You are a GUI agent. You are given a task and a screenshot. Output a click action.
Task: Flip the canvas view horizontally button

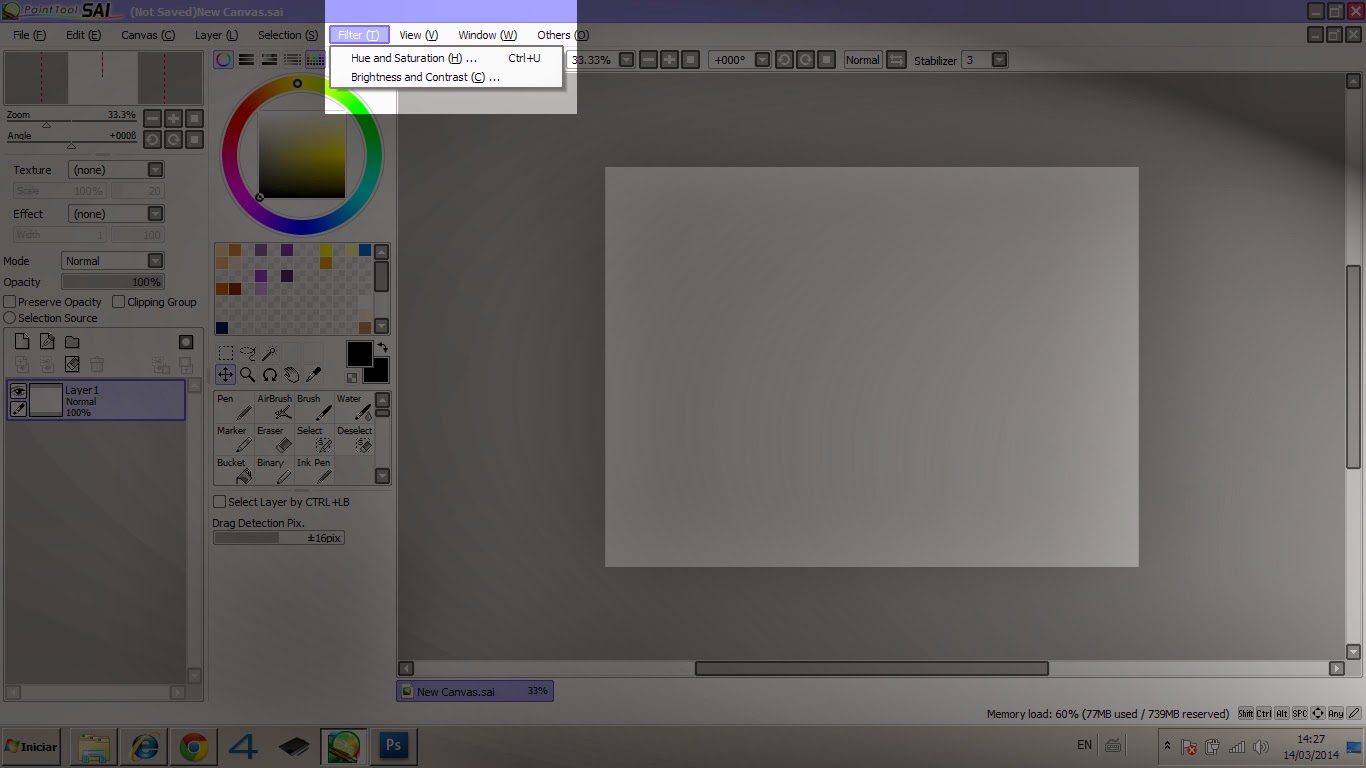click(896, 60)
